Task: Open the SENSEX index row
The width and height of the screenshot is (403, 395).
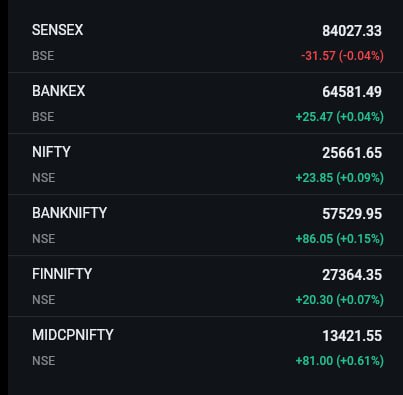Action: [205, 42]
